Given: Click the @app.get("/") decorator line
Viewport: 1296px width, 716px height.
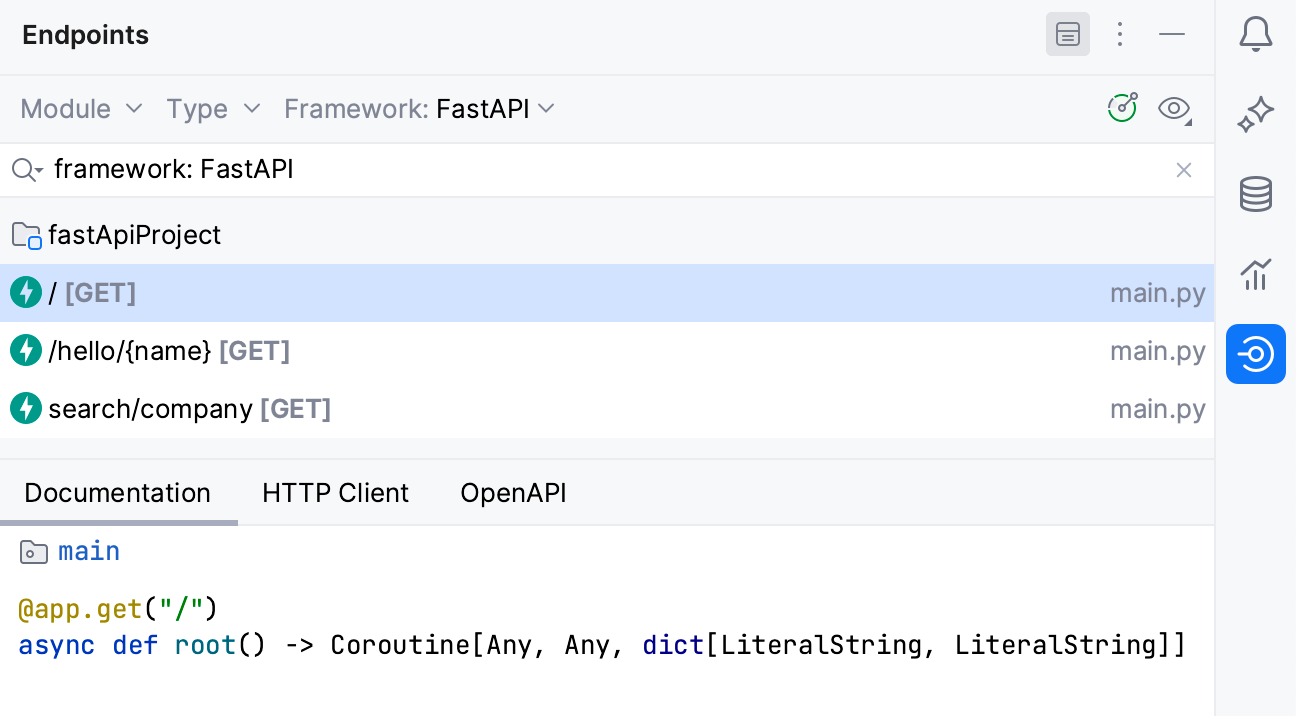Looking at the screenshot, I should (118, 608).
